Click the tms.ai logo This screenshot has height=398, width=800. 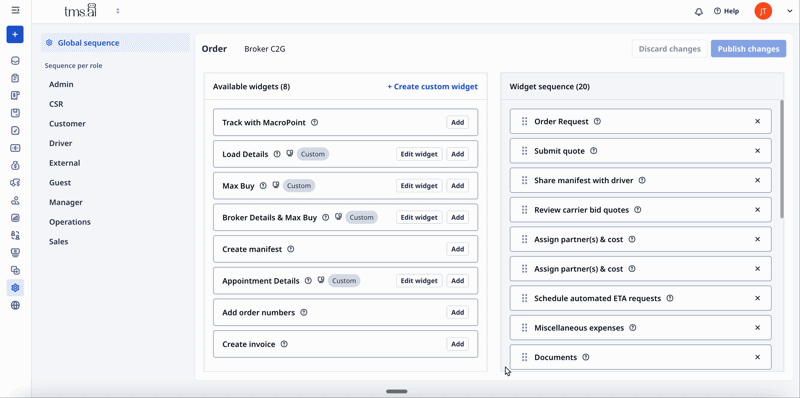pos(82,11)
